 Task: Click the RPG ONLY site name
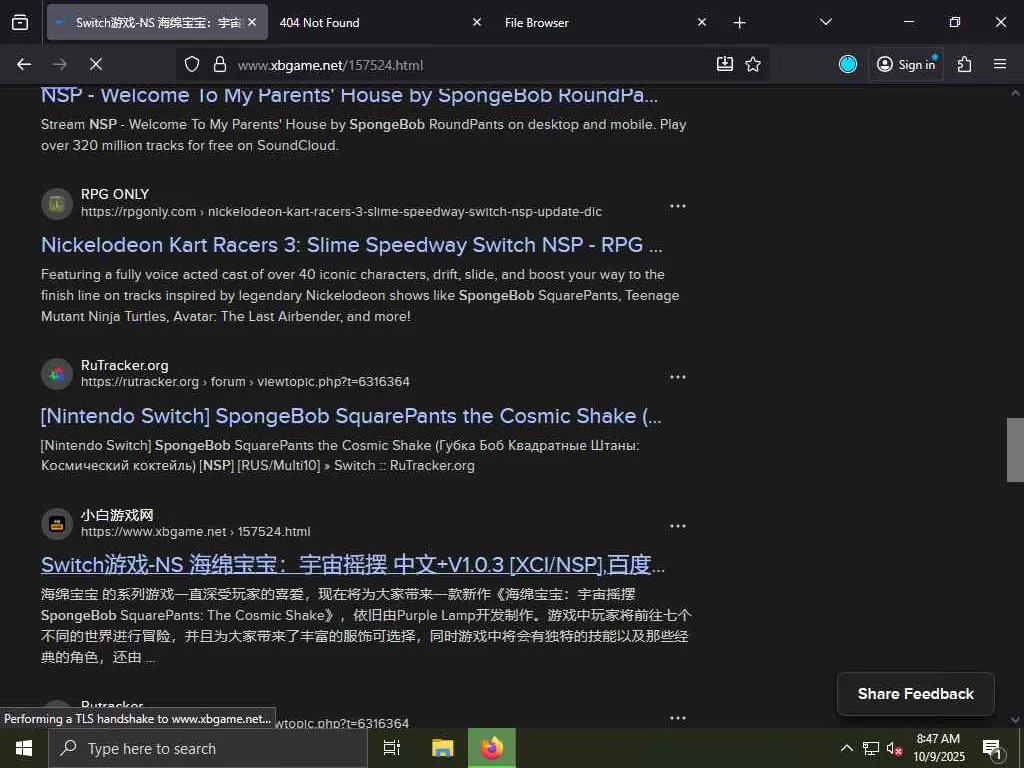click(115, 194)
